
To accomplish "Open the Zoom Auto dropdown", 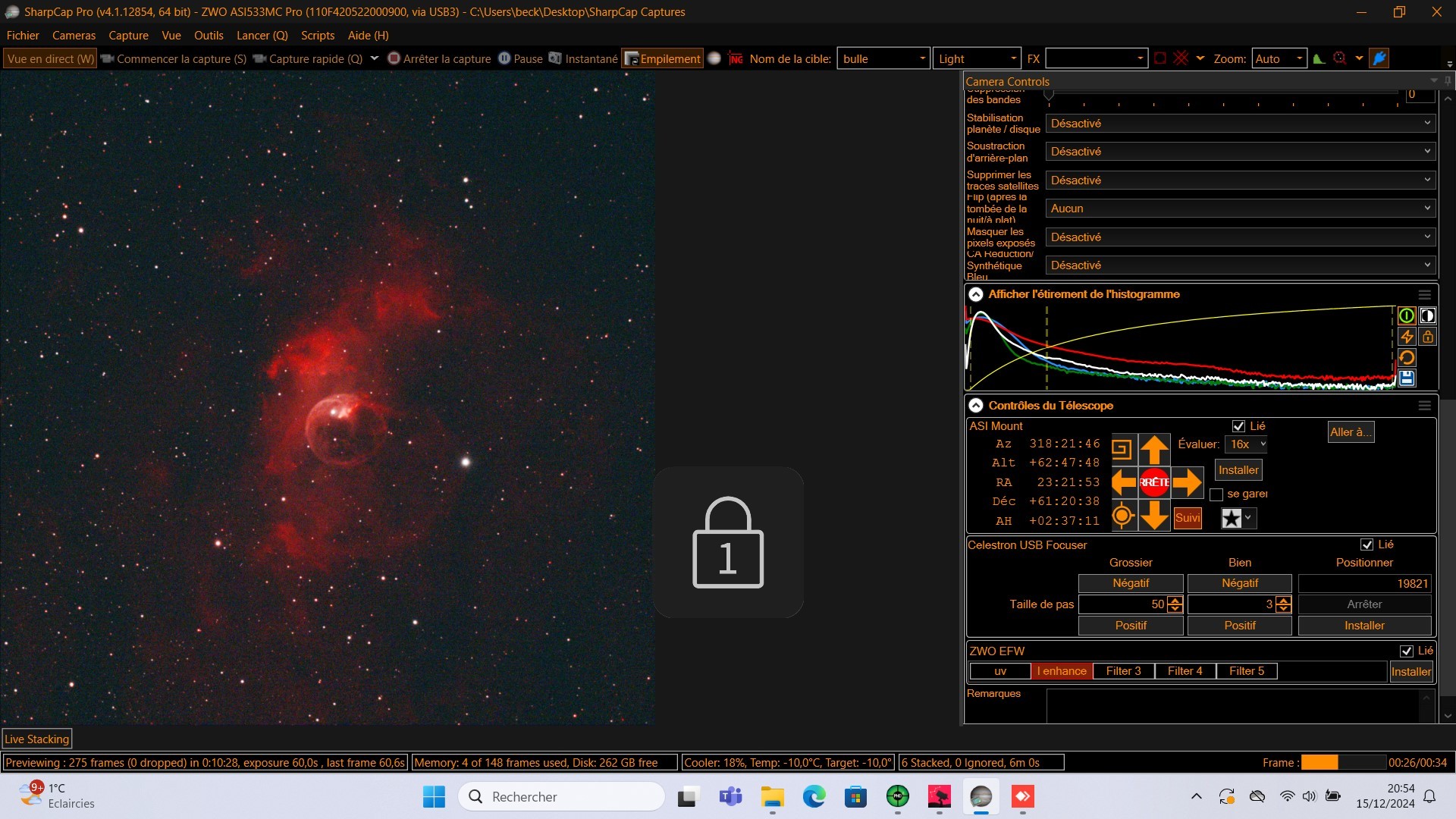I will click(x=1279, y=59).
